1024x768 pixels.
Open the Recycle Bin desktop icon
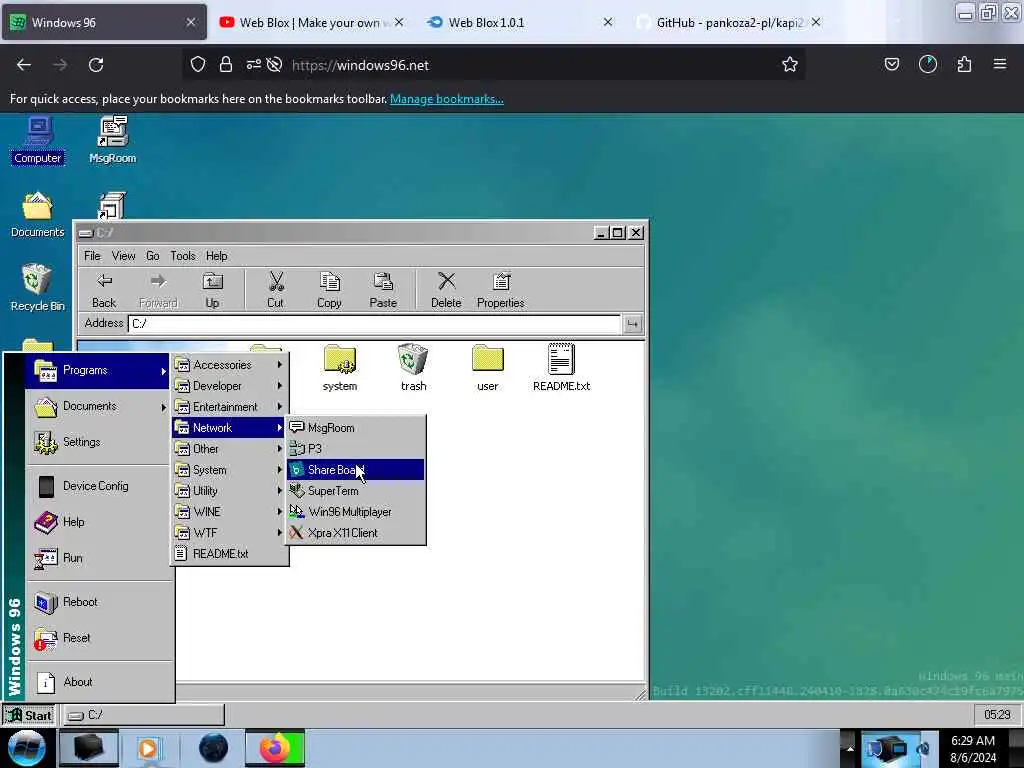[37, 288]
